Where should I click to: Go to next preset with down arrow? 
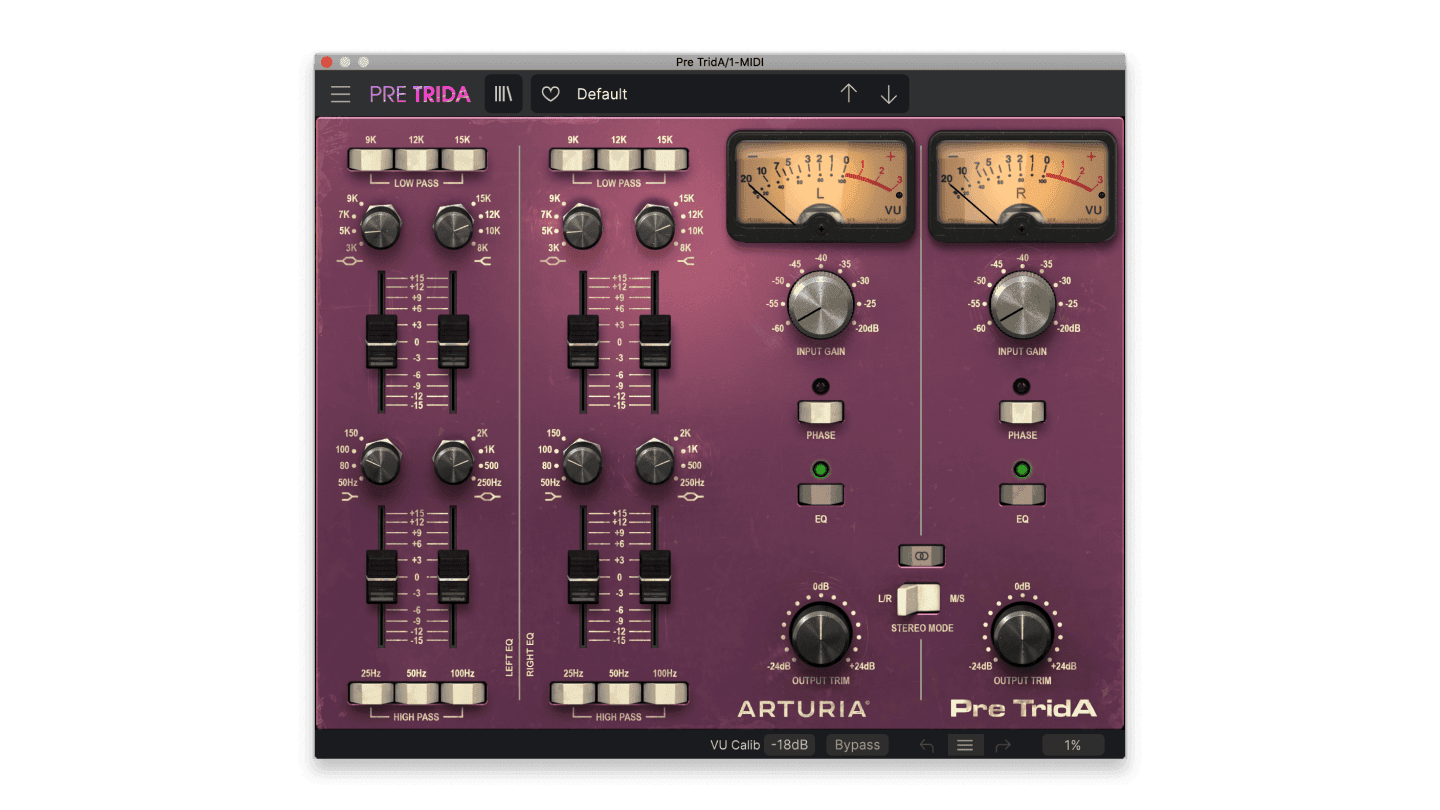point(888,94)
